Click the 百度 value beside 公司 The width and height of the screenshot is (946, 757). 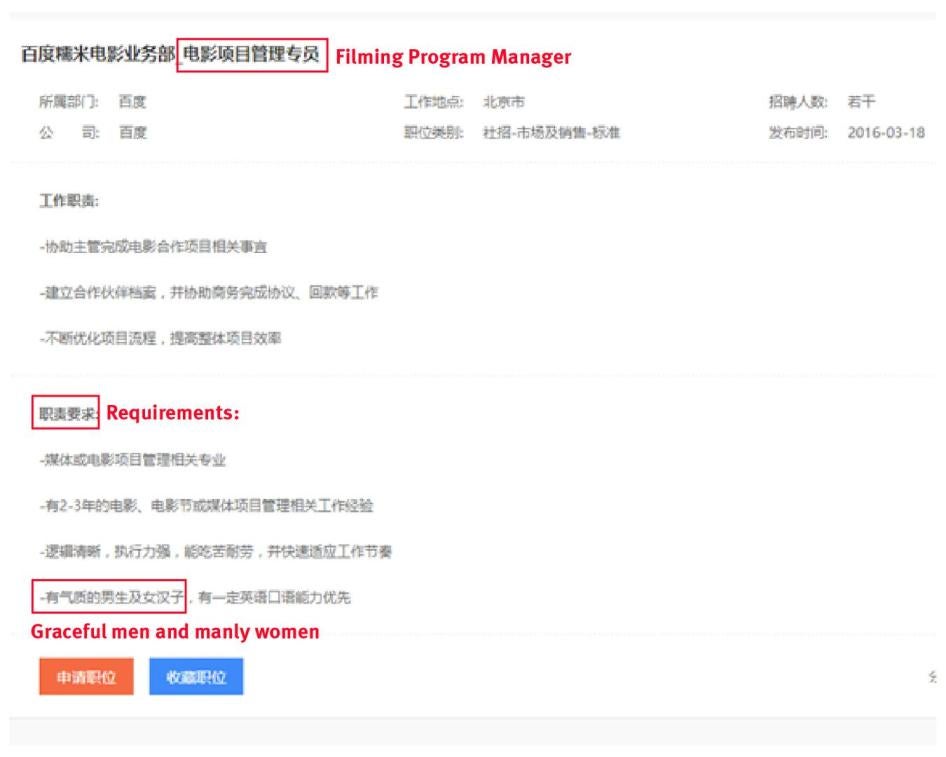(132, 132)
